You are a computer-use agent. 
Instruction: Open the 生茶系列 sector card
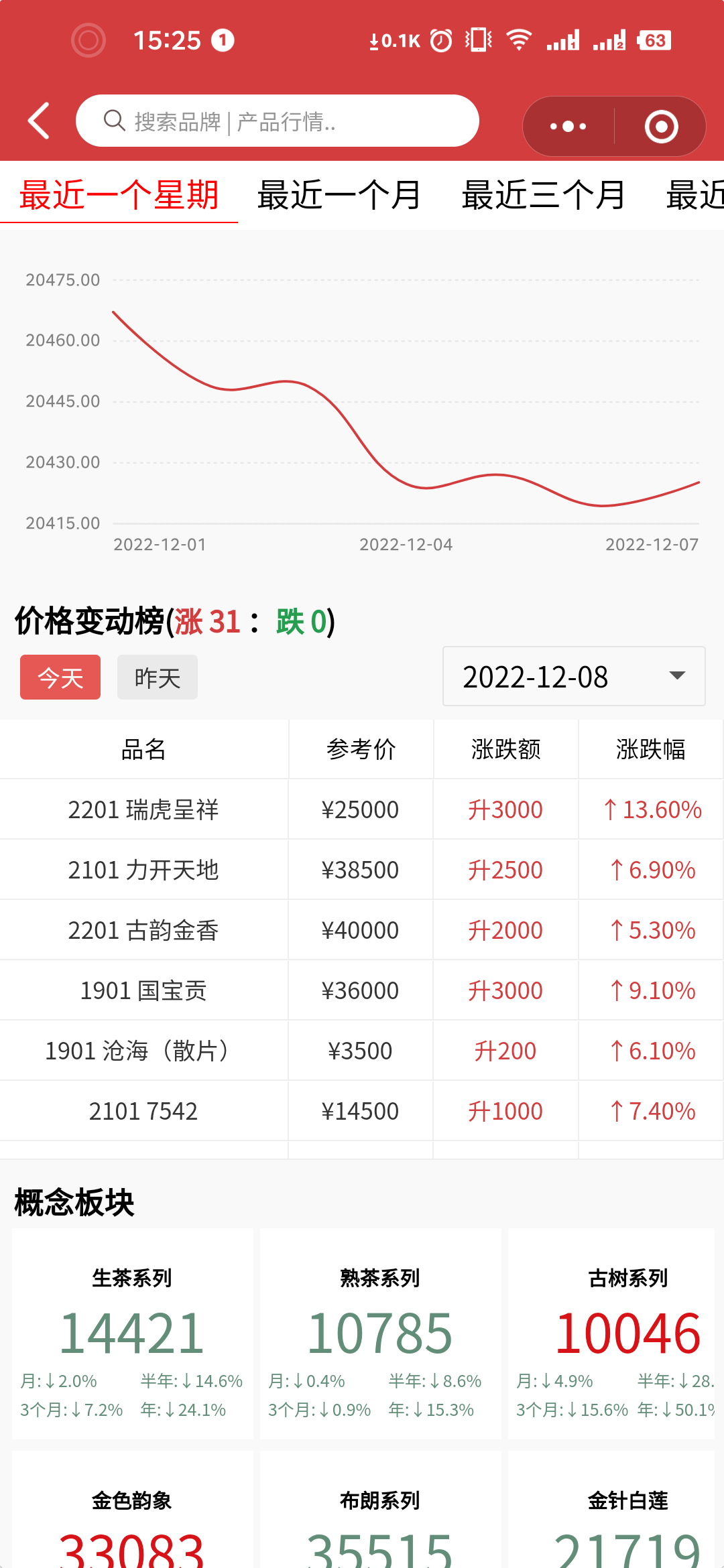(x=132, y=1333)
